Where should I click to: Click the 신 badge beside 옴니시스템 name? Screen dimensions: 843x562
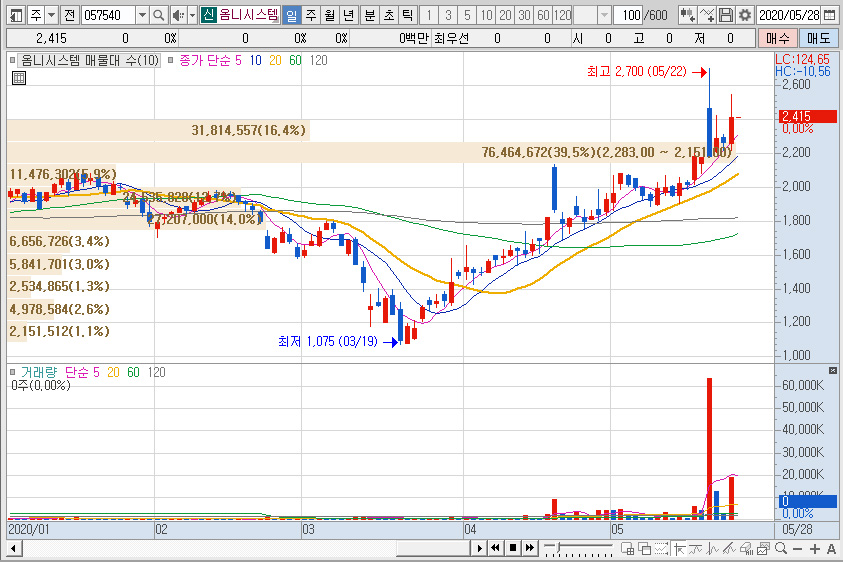tap(209, 15)
